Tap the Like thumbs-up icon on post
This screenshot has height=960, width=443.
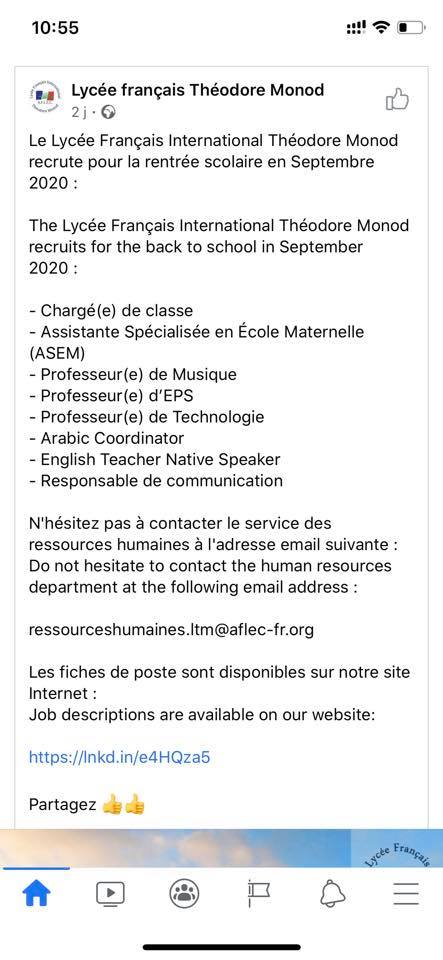click(397, 99)
